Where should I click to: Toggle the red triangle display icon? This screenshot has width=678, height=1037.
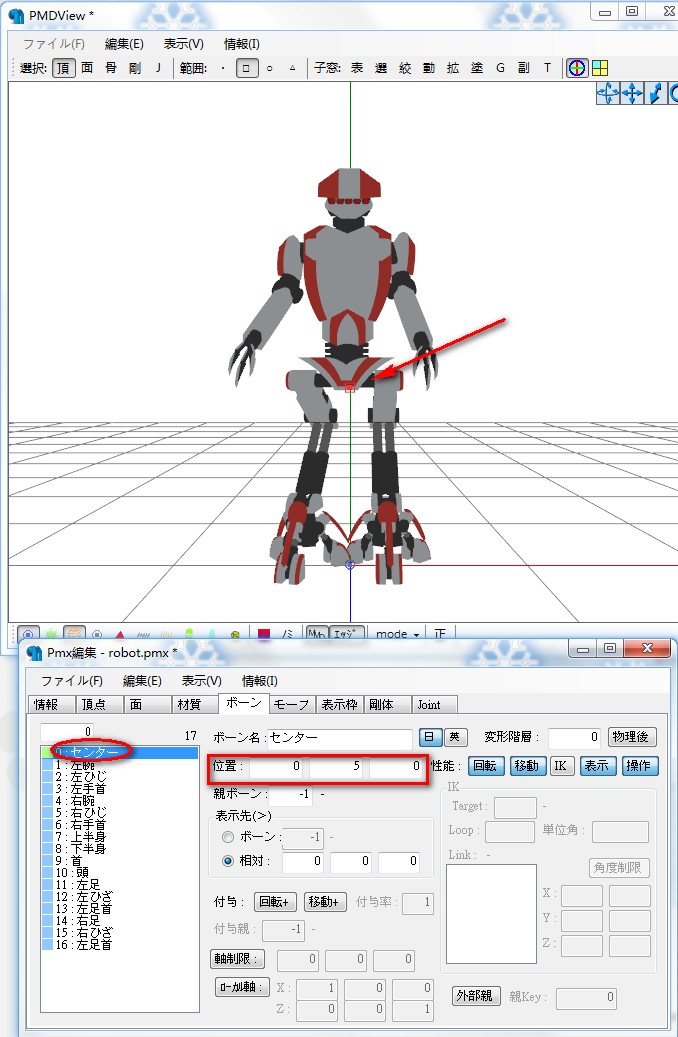click(x=120, y=634)
